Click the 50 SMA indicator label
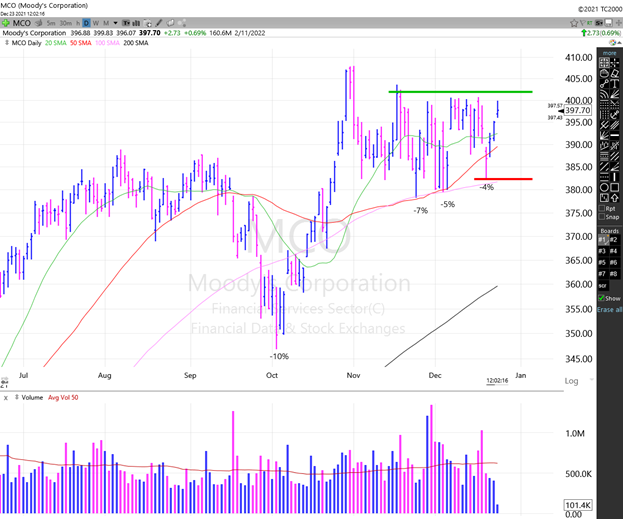Screen dimensions: 623x519 (81, 43)
